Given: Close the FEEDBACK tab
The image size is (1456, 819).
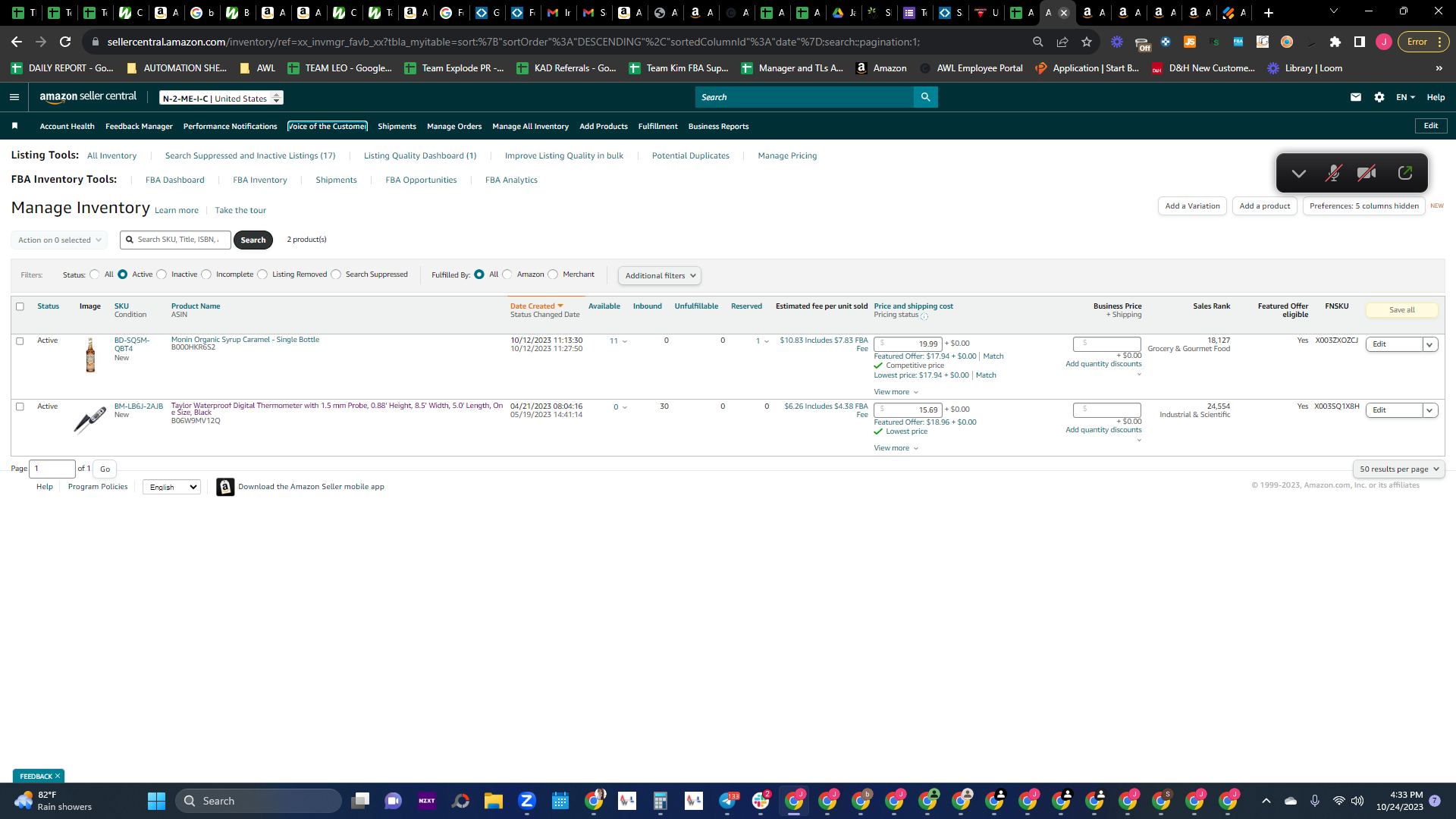Looking at the screenshot, I should tap(58, 776).
